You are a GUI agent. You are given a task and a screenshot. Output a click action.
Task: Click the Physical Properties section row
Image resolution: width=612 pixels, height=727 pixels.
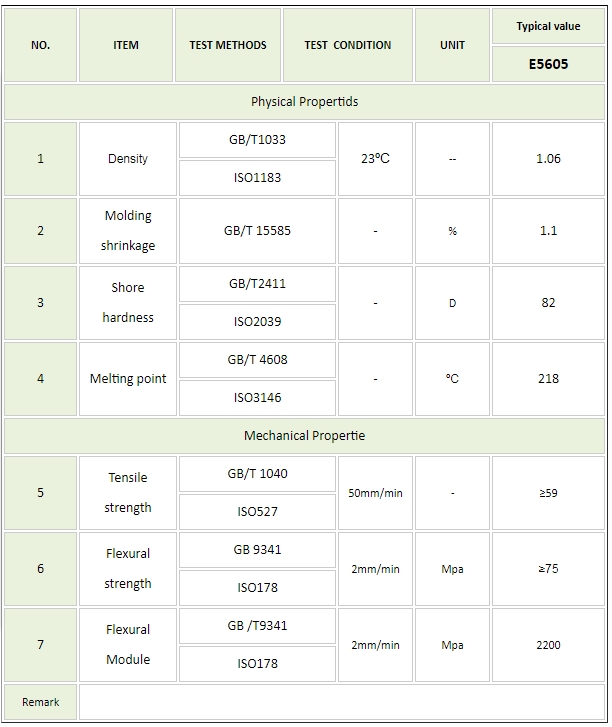[304, 102]
